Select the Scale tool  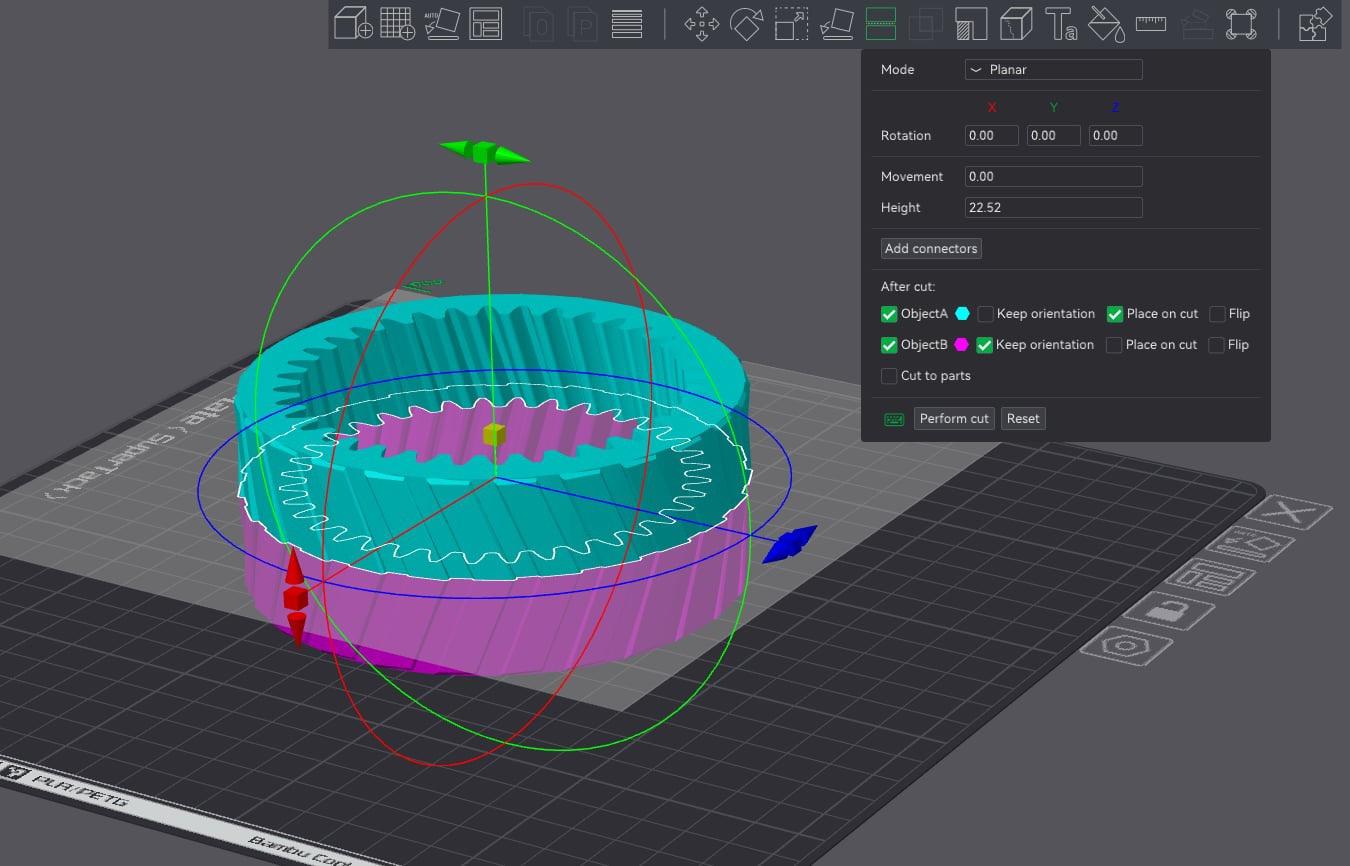791,23
